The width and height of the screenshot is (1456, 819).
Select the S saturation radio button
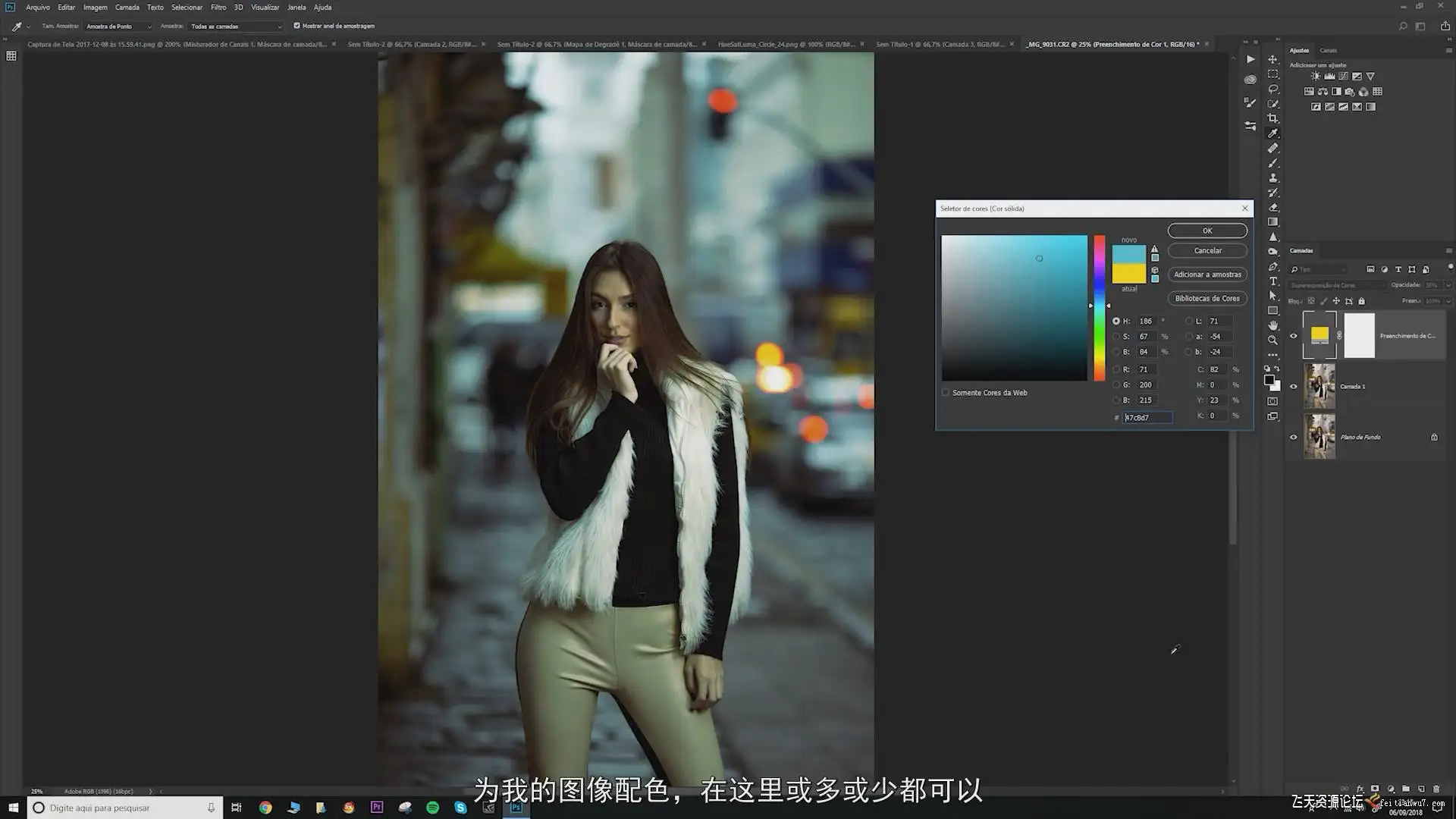[1116, 337]
